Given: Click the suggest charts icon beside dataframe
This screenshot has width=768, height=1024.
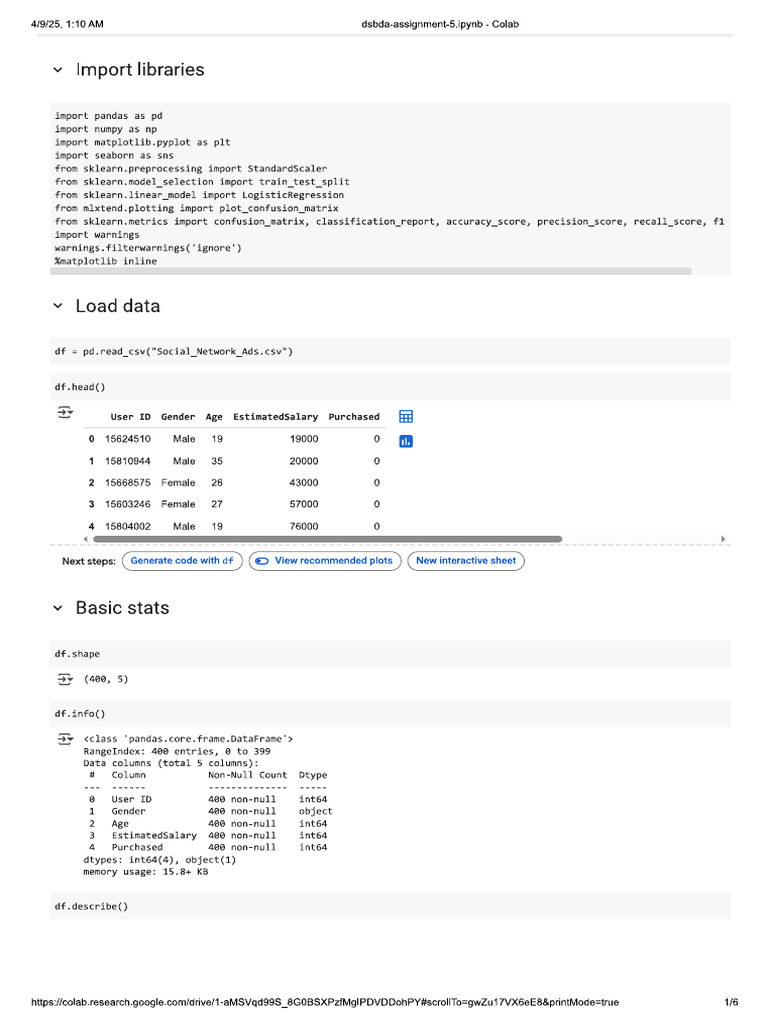Looking at the screenshot, I should click(406, 441).
